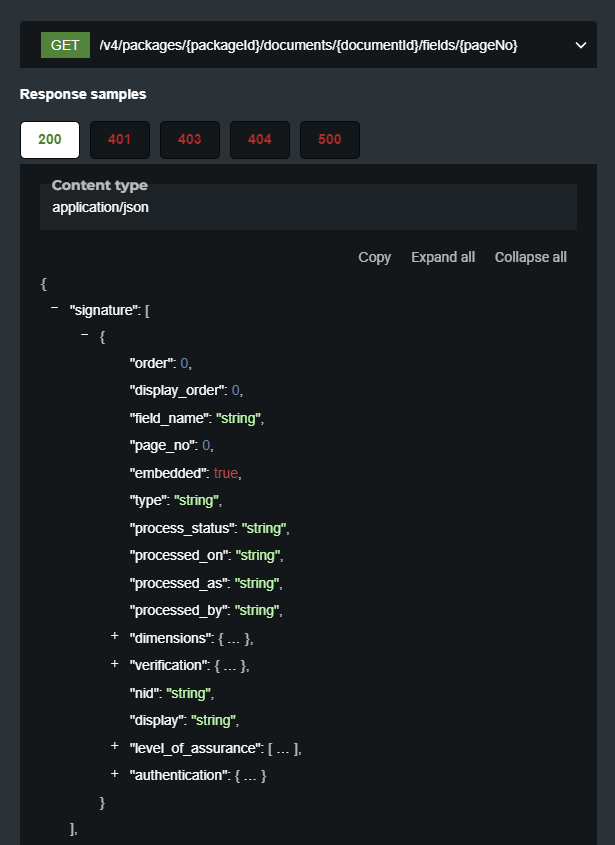This screenshot has height=845, width=615.
Task: View the 500 response sample
Action: [x=330, y=140]
